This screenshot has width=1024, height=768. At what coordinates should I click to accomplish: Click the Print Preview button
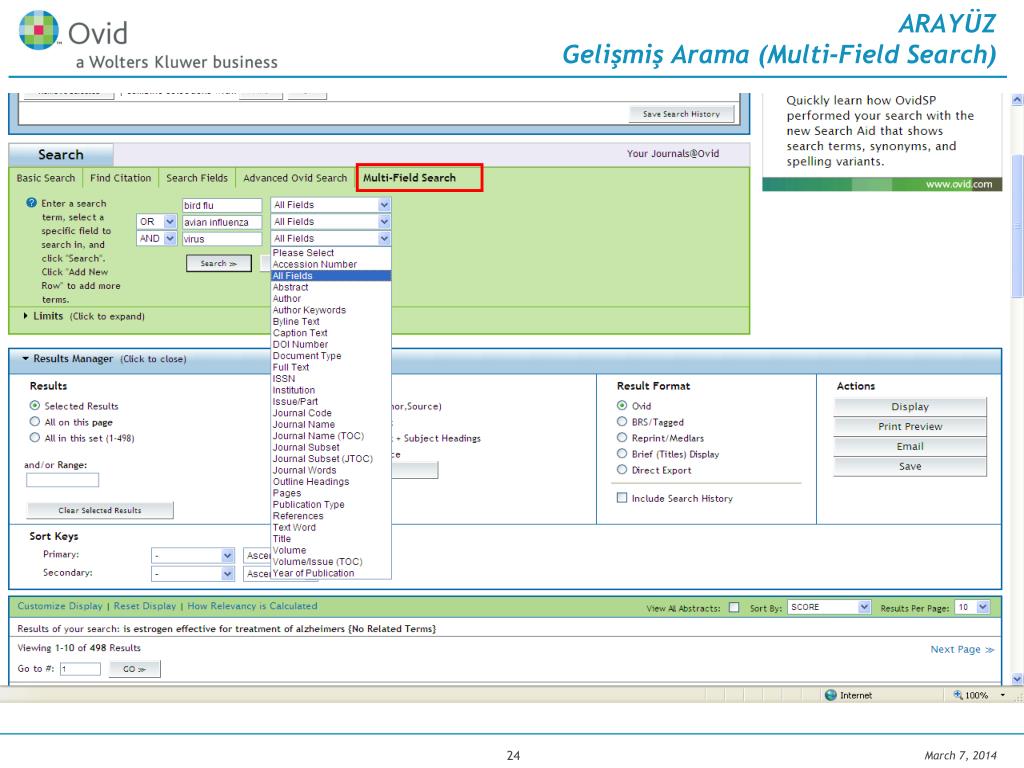(910, 426)
